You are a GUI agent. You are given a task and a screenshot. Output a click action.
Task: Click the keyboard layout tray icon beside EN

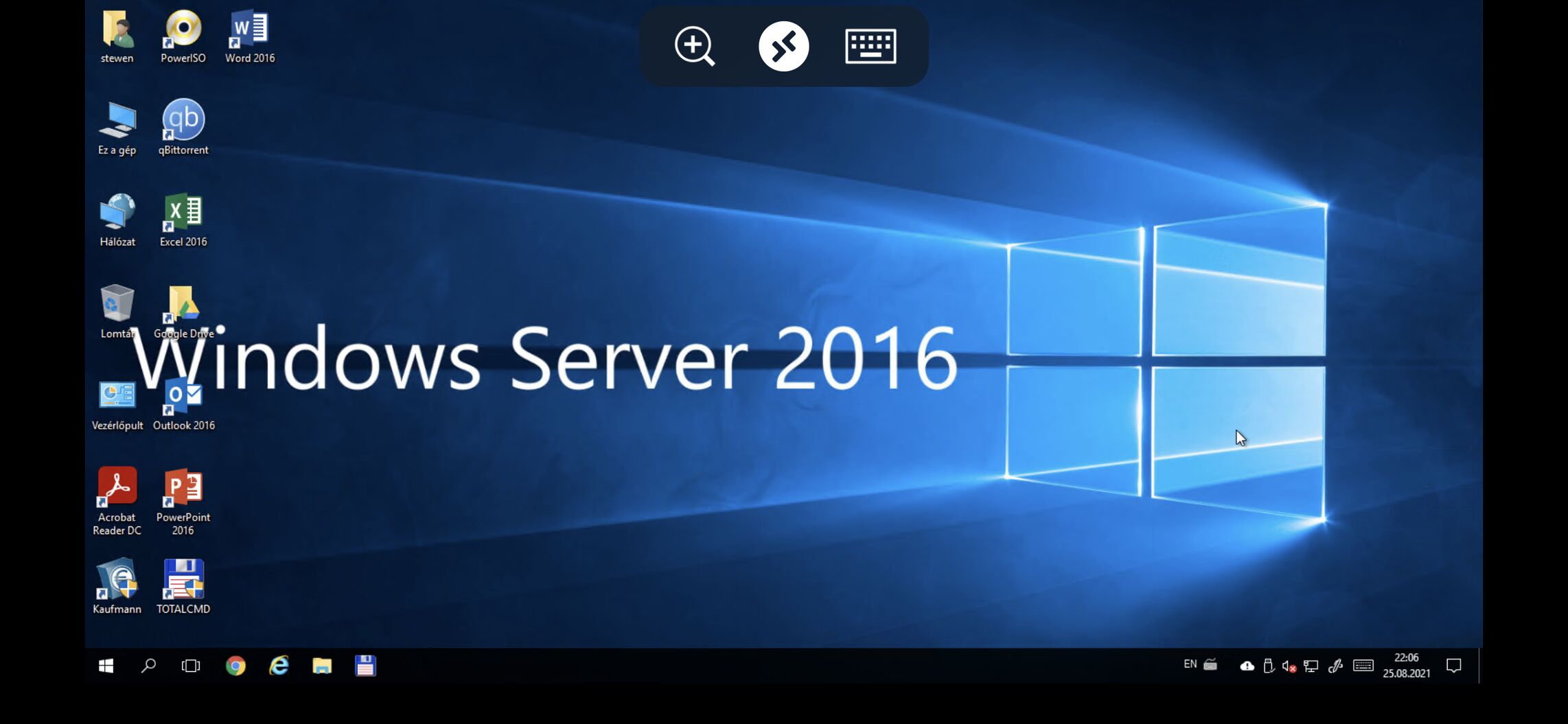click(1210, 664)
